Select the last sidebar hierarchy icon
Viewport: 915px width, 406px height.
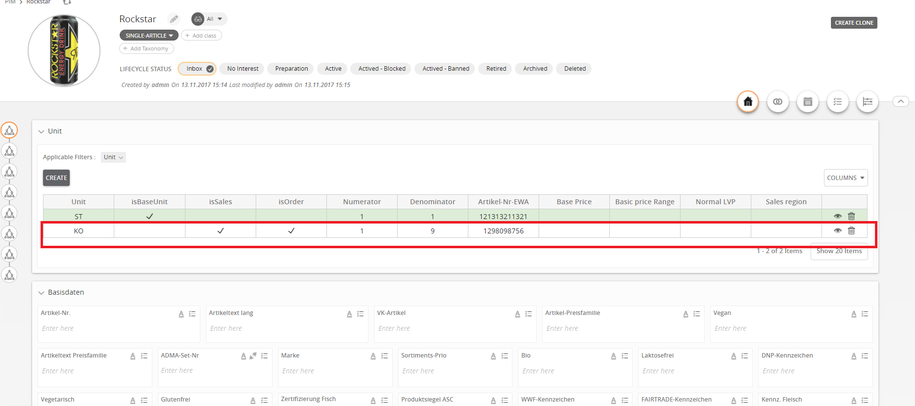(x=9, y=274)
